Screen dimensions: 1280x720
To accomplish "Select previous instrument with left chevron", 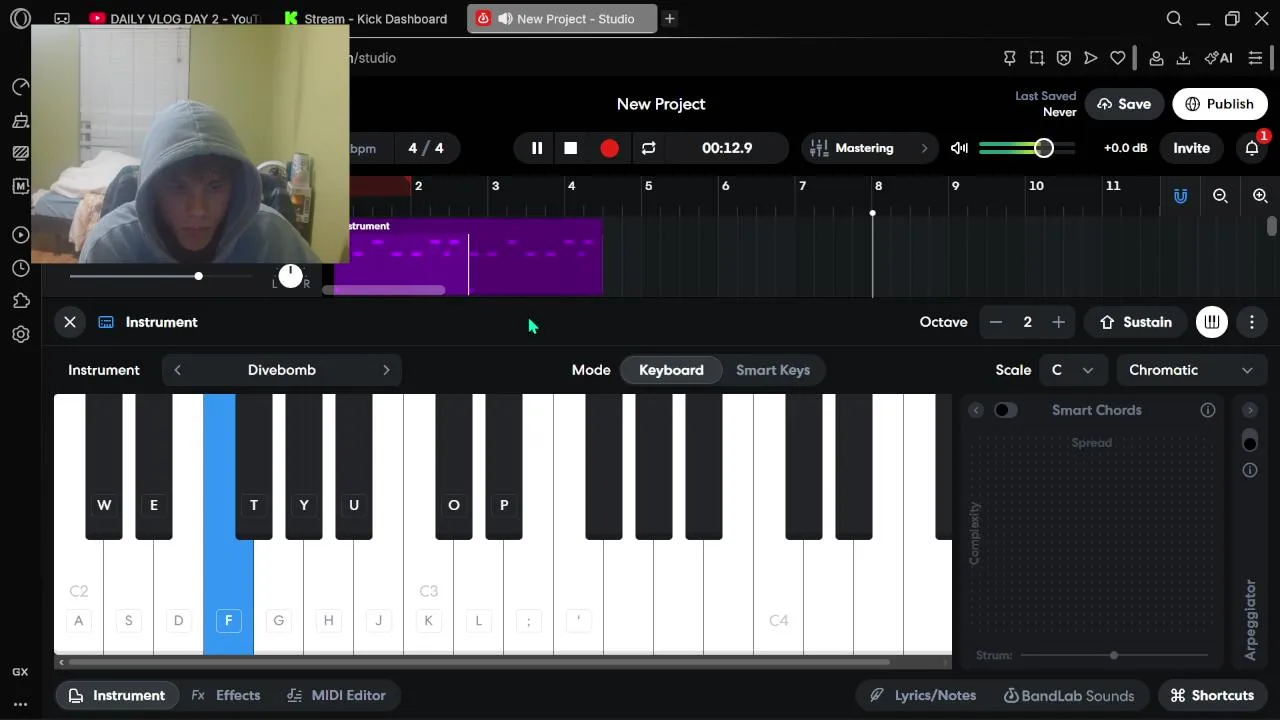I will click(x=177, y=370).
